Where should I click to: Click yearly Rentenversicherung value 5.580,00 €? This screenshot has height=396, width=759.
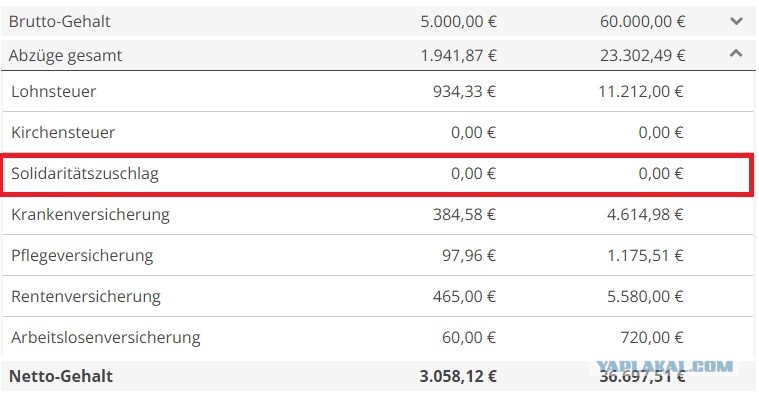(645, 296)
